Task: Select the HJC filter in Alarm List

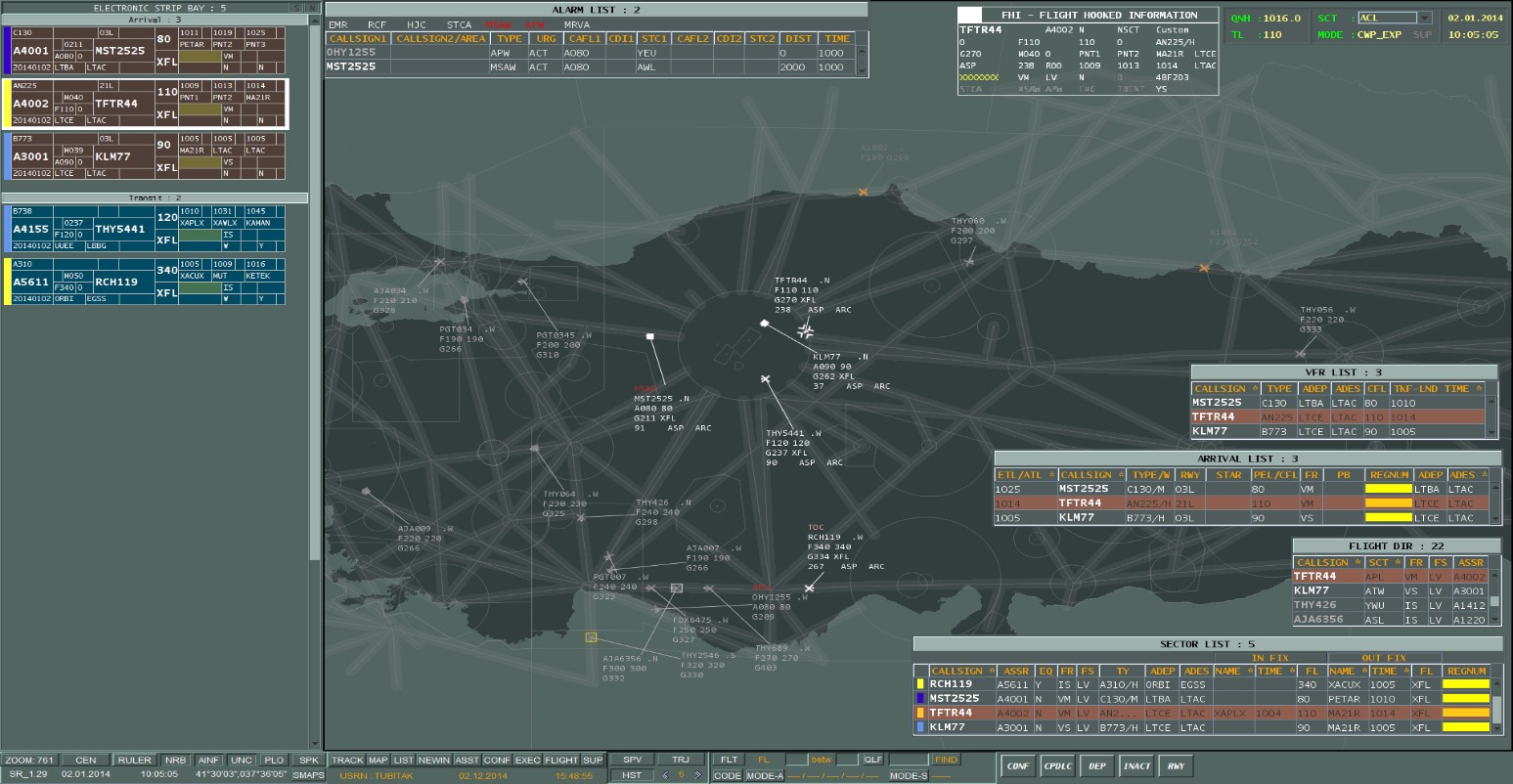Action: pyautogui.click(x=417, y=24)
